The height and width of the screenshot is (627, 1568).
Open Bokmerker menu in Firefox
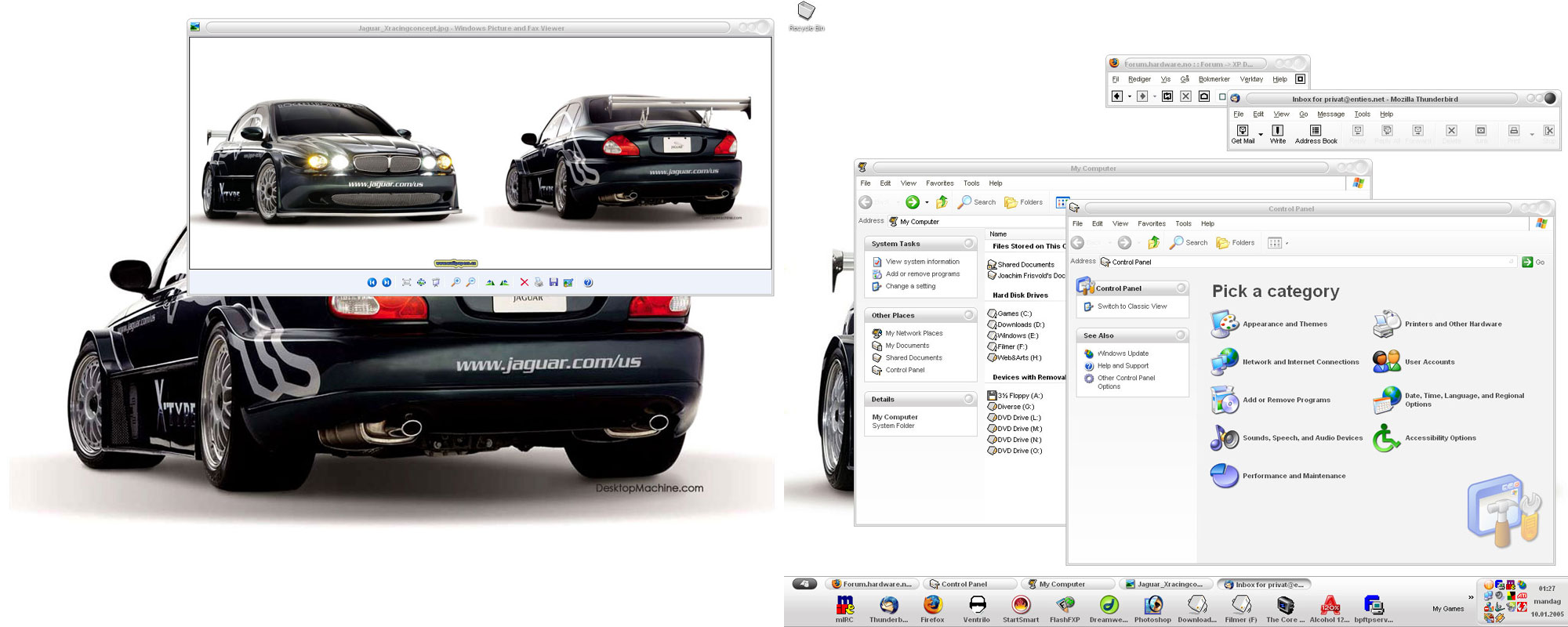[x=1214, y=79]
